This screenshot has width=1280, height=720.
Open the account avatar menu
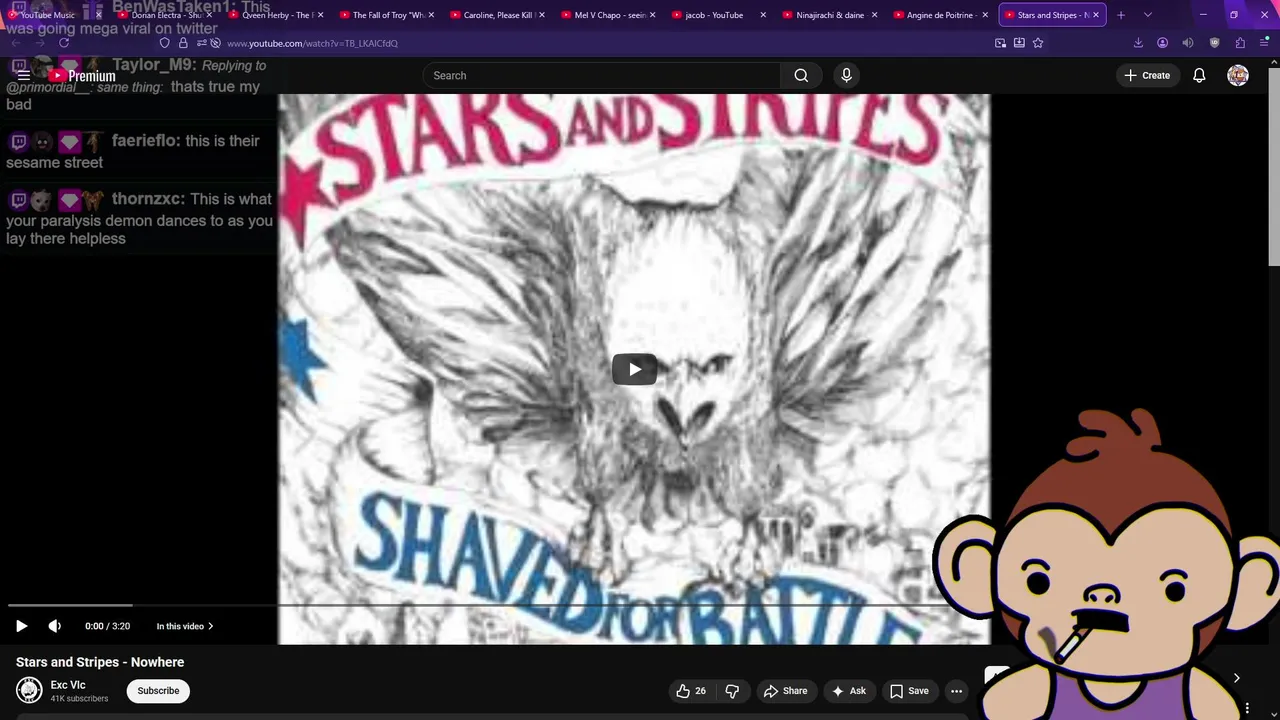pyautogui.click(x=1238, y=75)
